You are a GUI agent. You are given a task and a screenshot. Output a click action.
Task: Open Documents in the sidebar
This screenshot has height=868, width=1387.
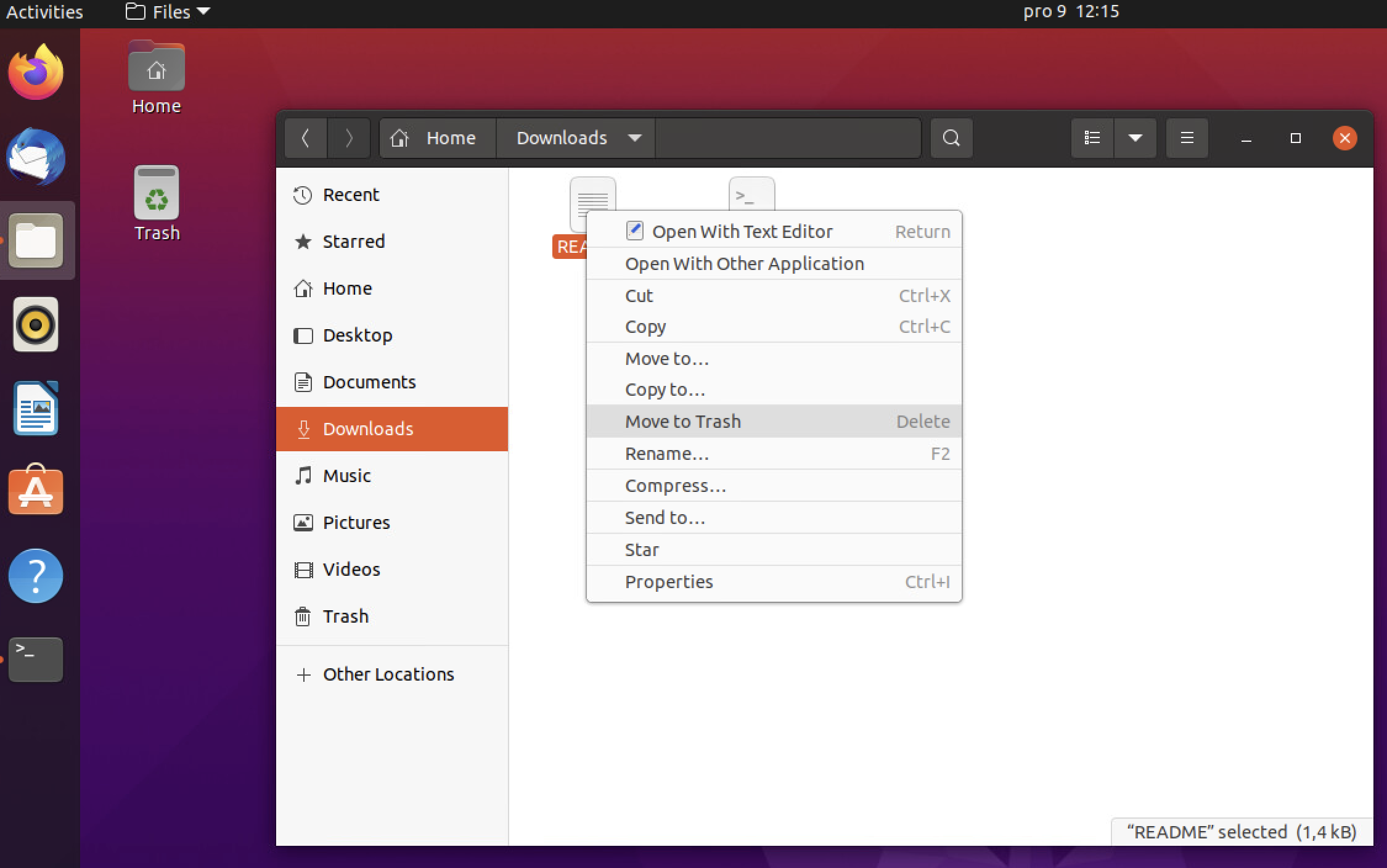click(392, 382)
